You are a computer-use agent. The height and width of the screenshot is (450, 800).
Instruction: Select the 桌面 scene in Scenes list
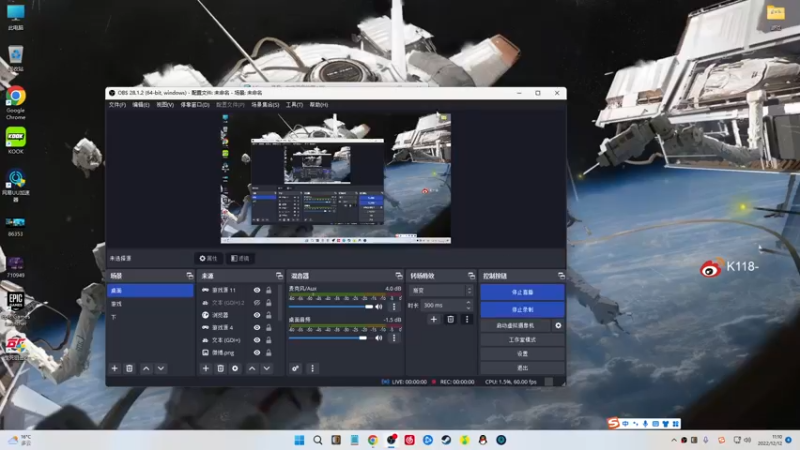click(x=151, y=290)
